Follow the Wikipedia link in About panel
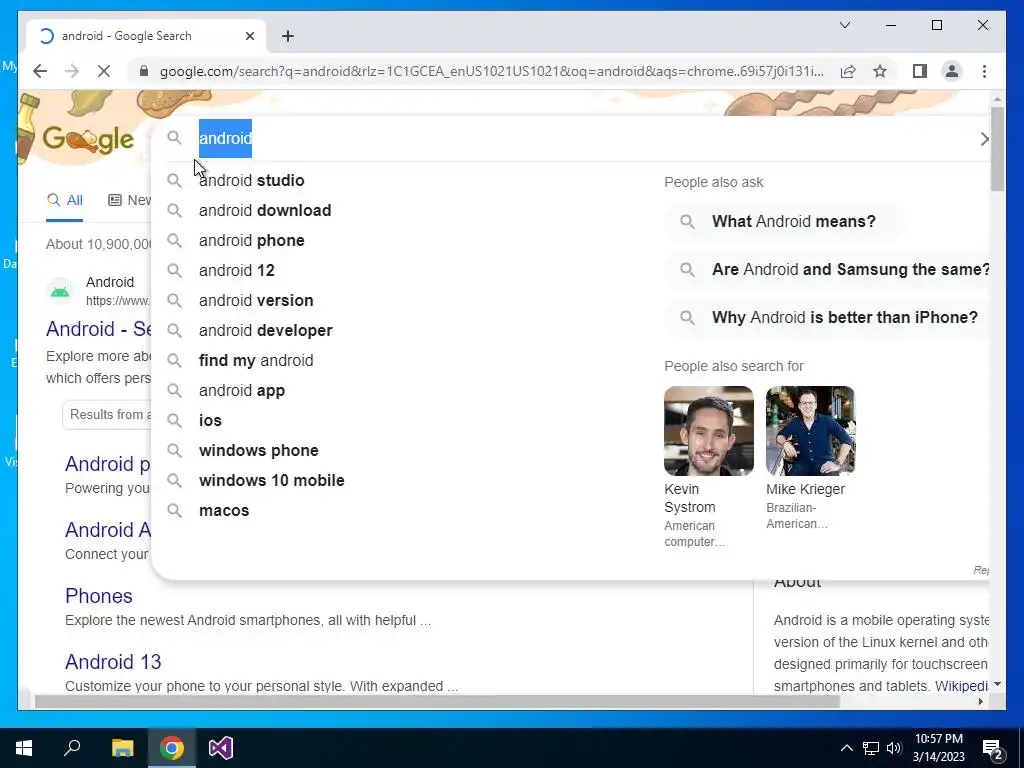Screen dimensions: 1024x768 [x=961, y=686]
